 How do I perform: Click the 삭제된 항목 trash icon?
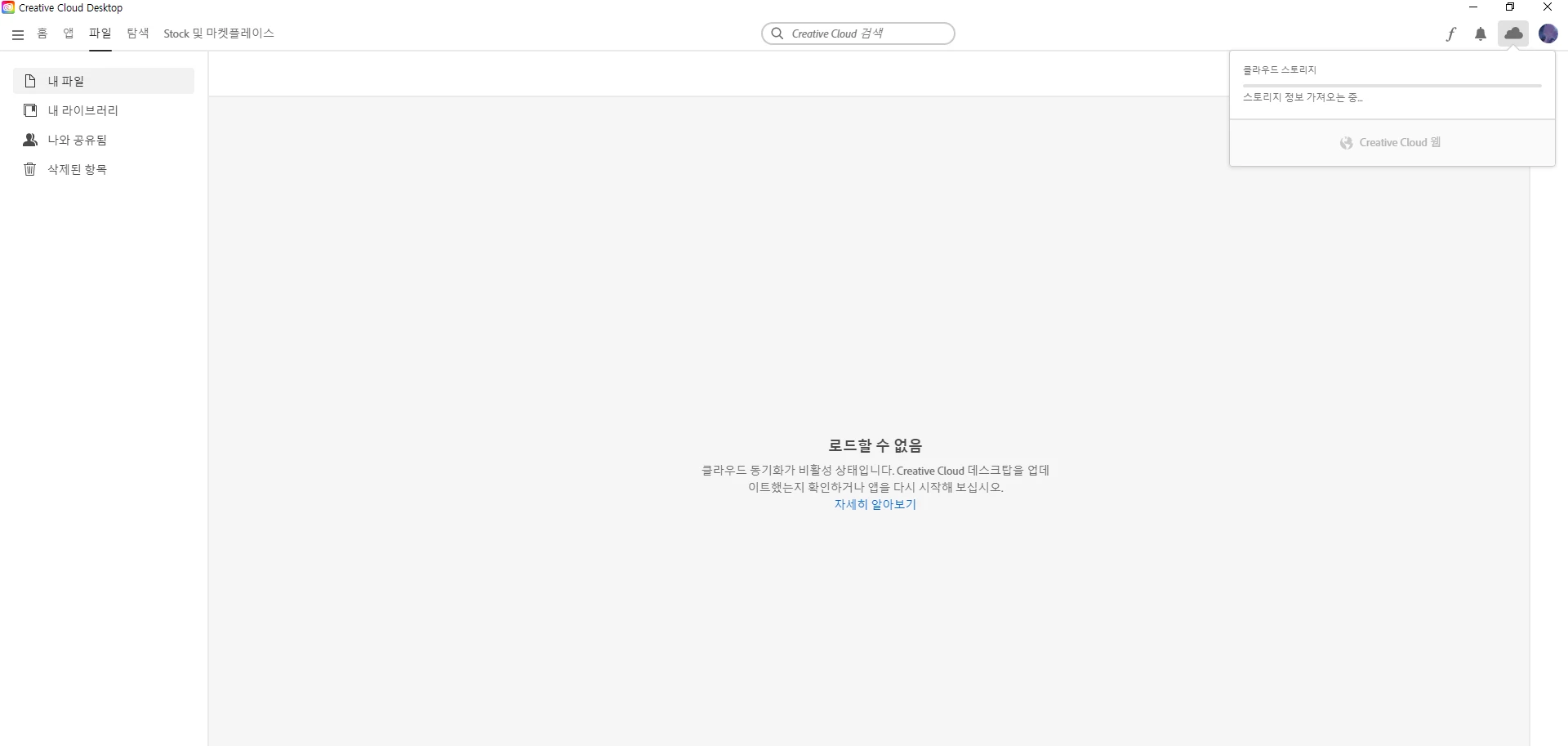tap(30, 169)
